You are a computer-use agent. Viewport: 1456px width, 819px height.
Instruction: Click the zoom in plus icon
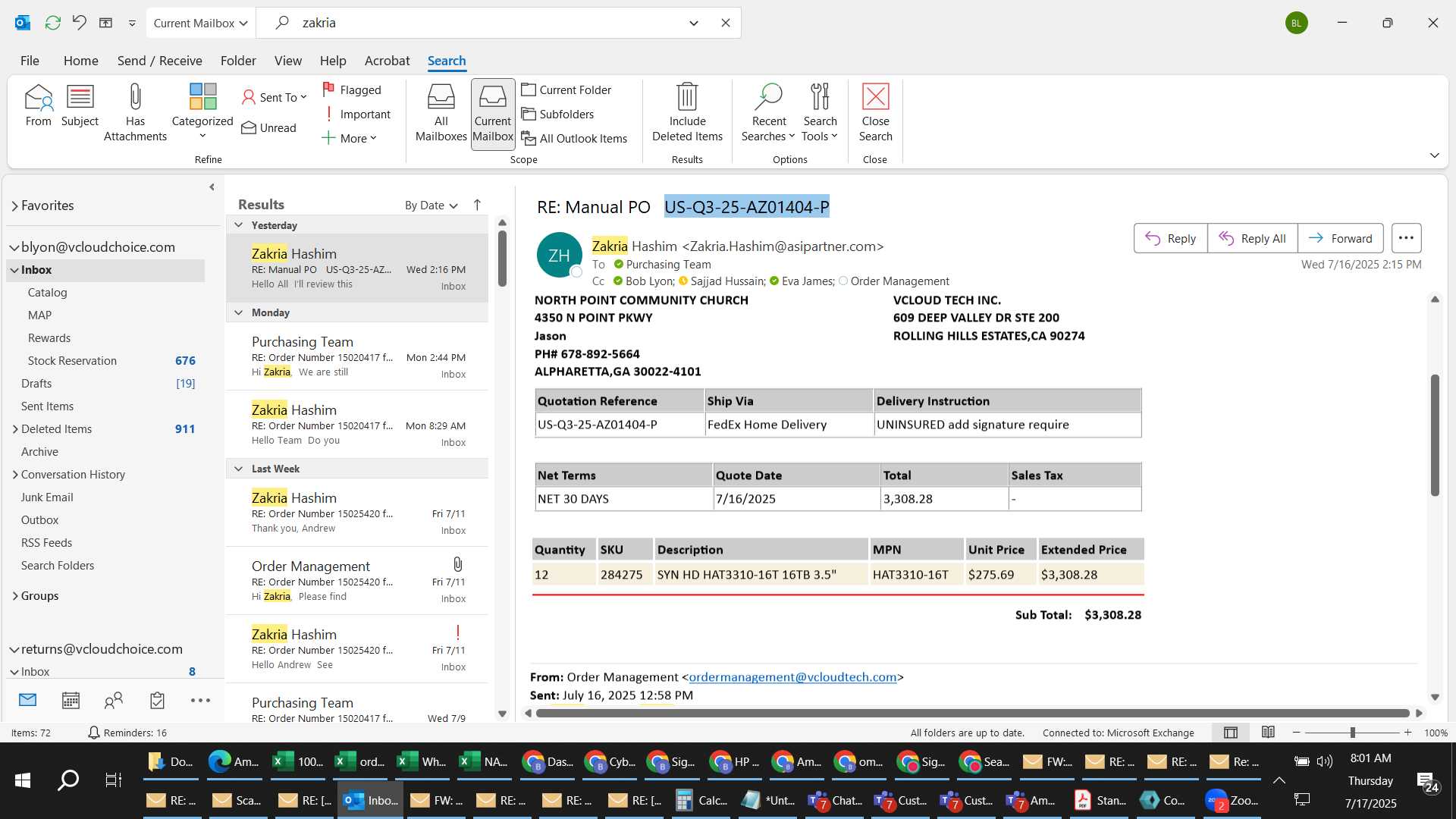click(x=1407, y=733)
